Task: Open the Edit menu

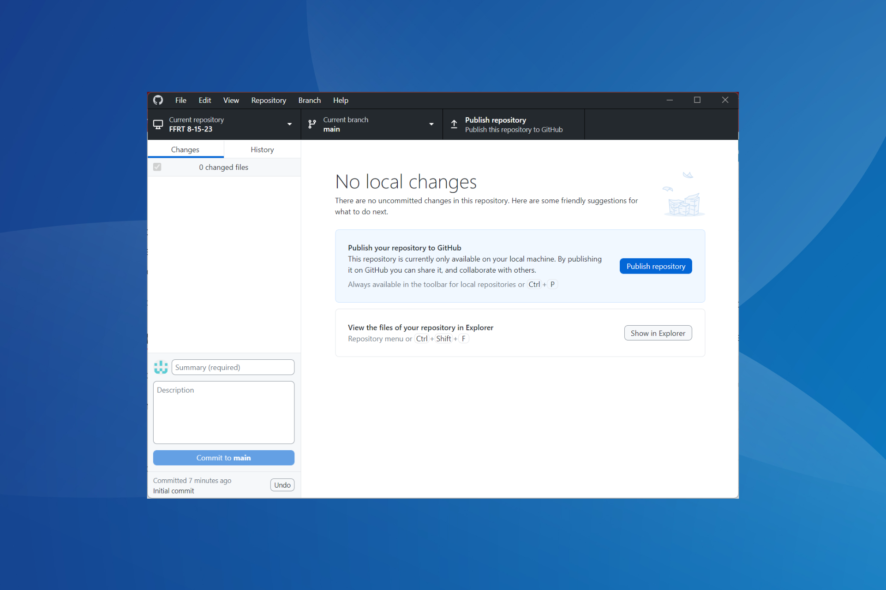Action: pos(205,100)
